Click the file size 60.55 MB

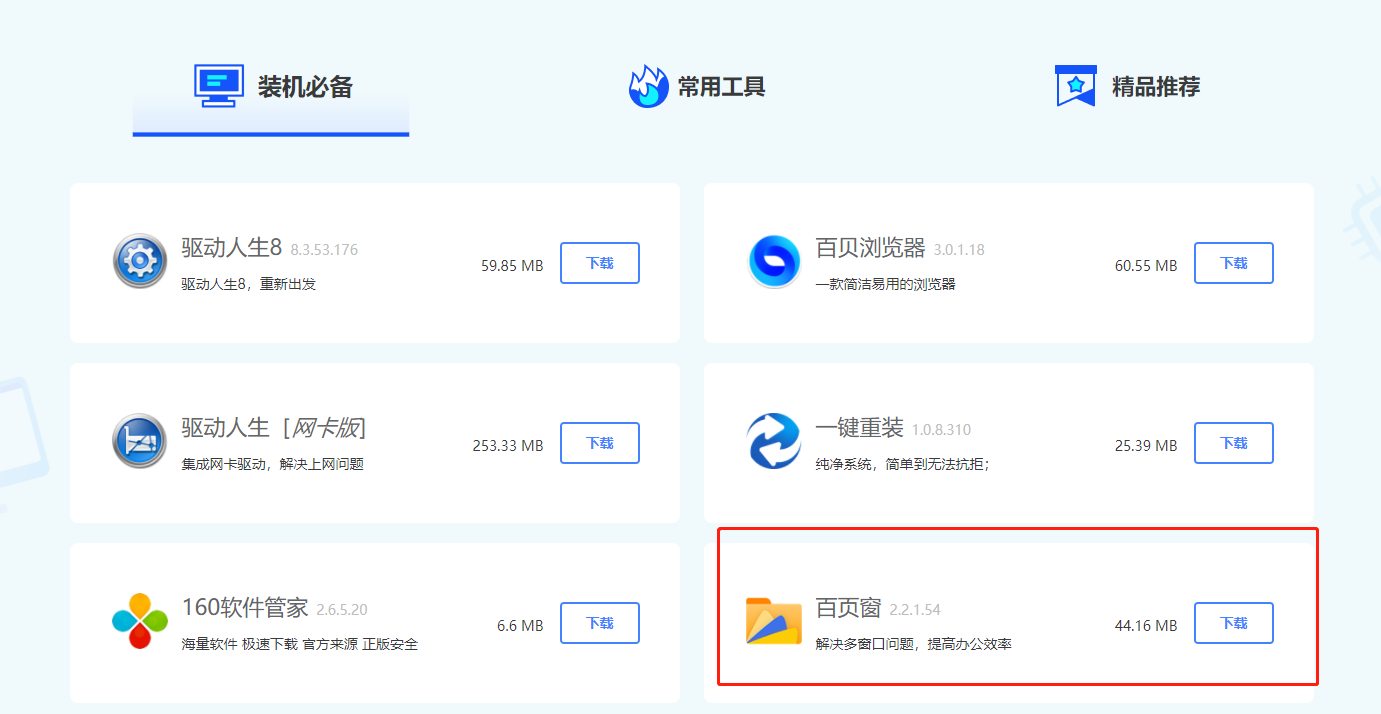point(1146,266)
